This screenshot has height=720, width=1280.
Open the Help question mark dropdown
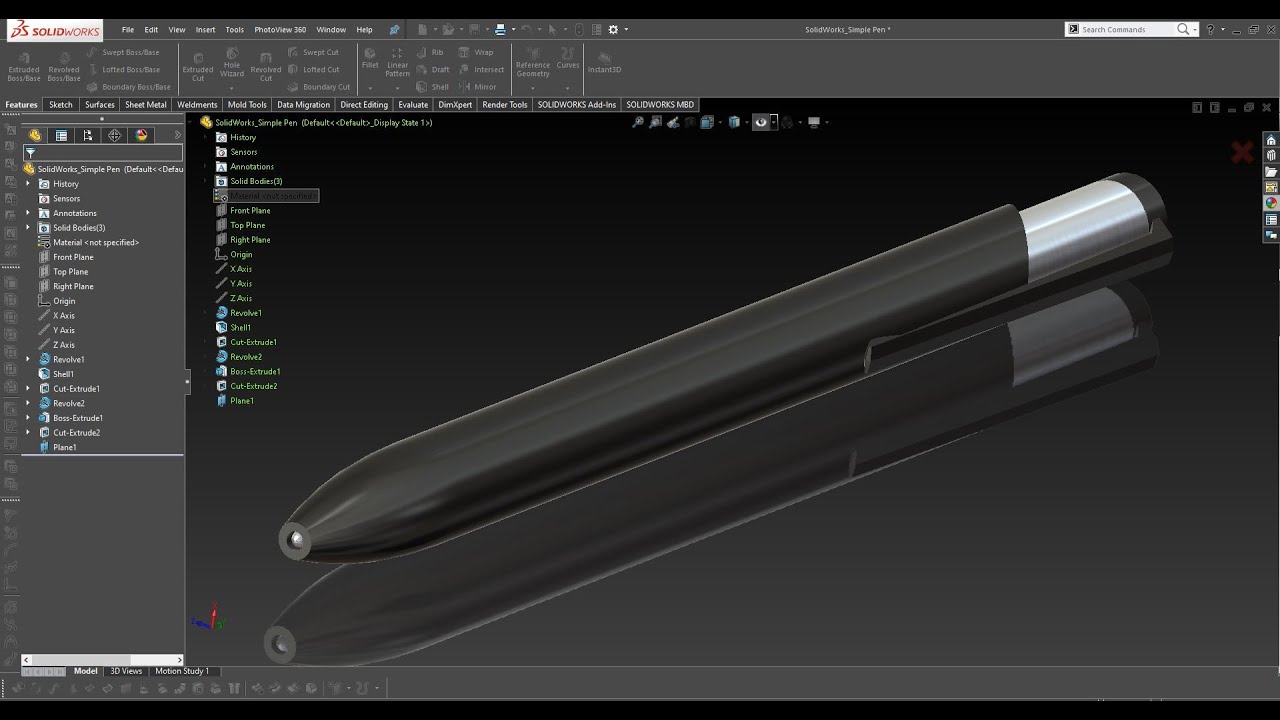coord(1222,30)
